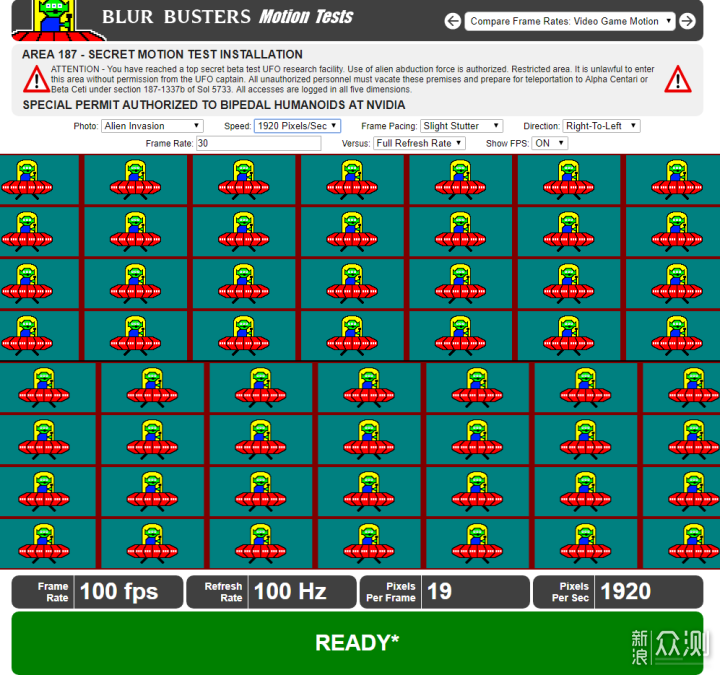Click the Versus label

(356, 144)
